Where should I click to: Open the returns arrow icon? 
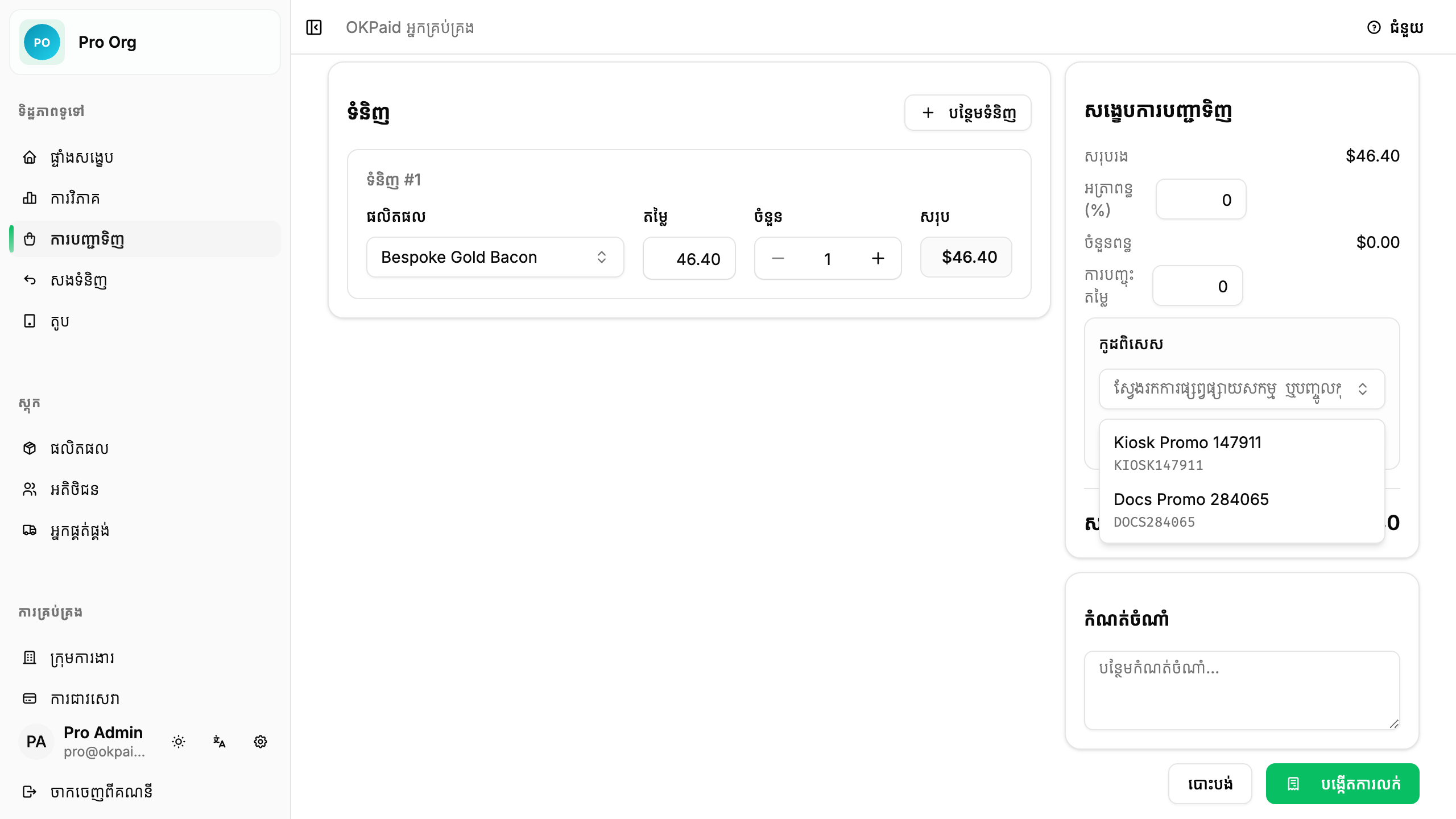point(30,280)
